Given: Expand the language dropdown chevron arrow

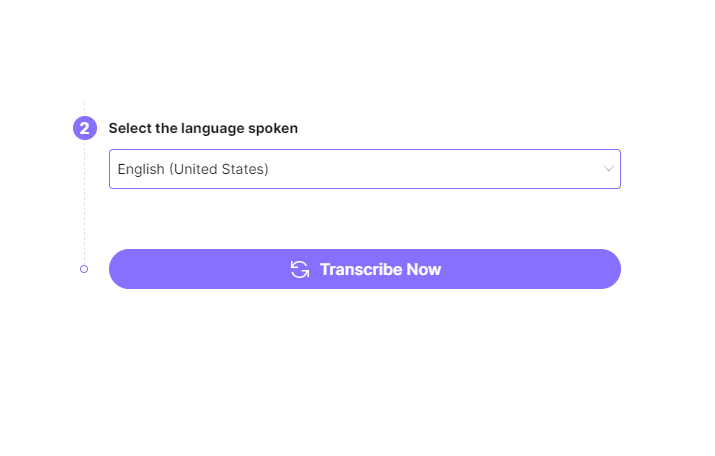Looking at the screenshot, I should pyautogui.click(x=608, y=169).
